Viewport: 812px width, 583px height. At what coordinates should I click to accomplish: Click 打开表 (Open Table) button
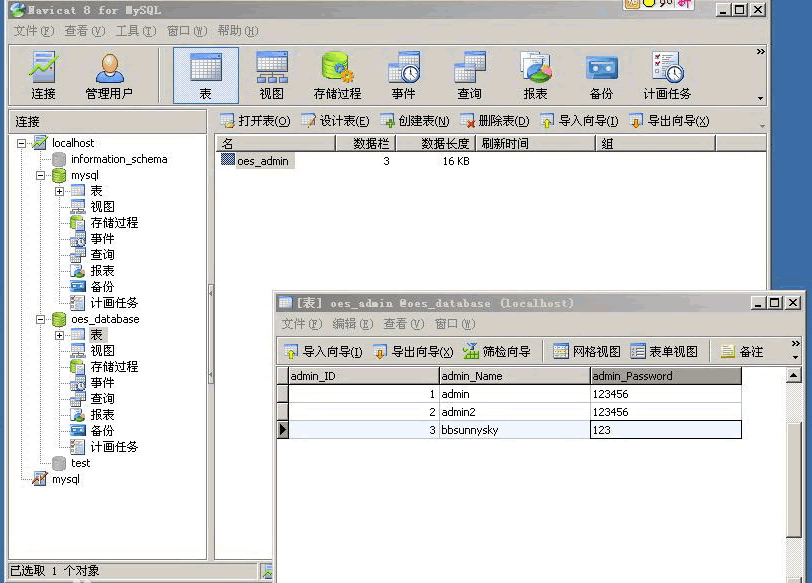[255, 121]
